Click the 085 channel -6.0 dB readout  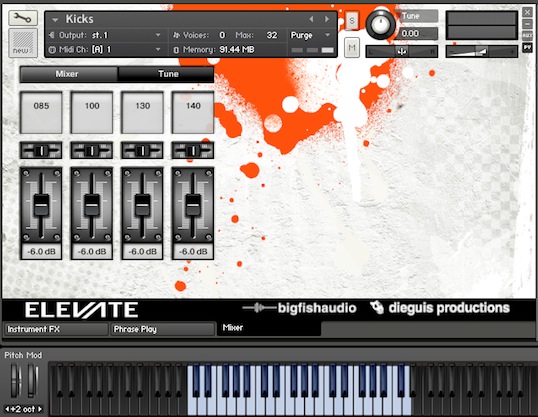41,252
